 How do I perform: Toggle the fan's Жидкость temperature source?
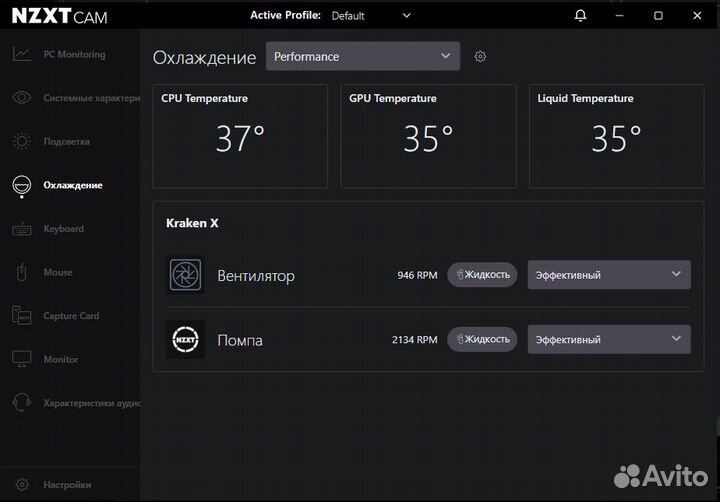(482, 275)
